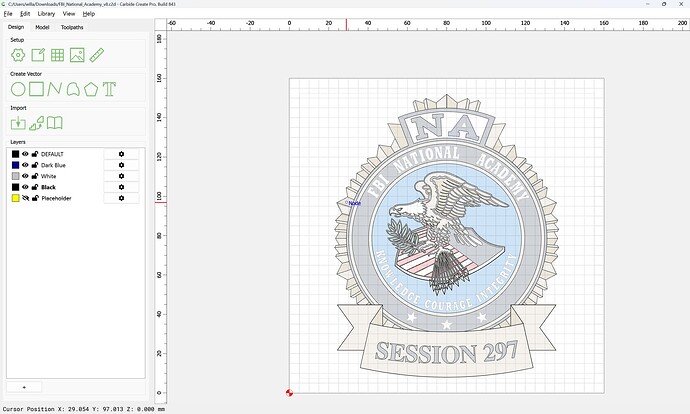Open settings gear for DEFAULT layer
The image size is (690, 414).
[121, 154]
